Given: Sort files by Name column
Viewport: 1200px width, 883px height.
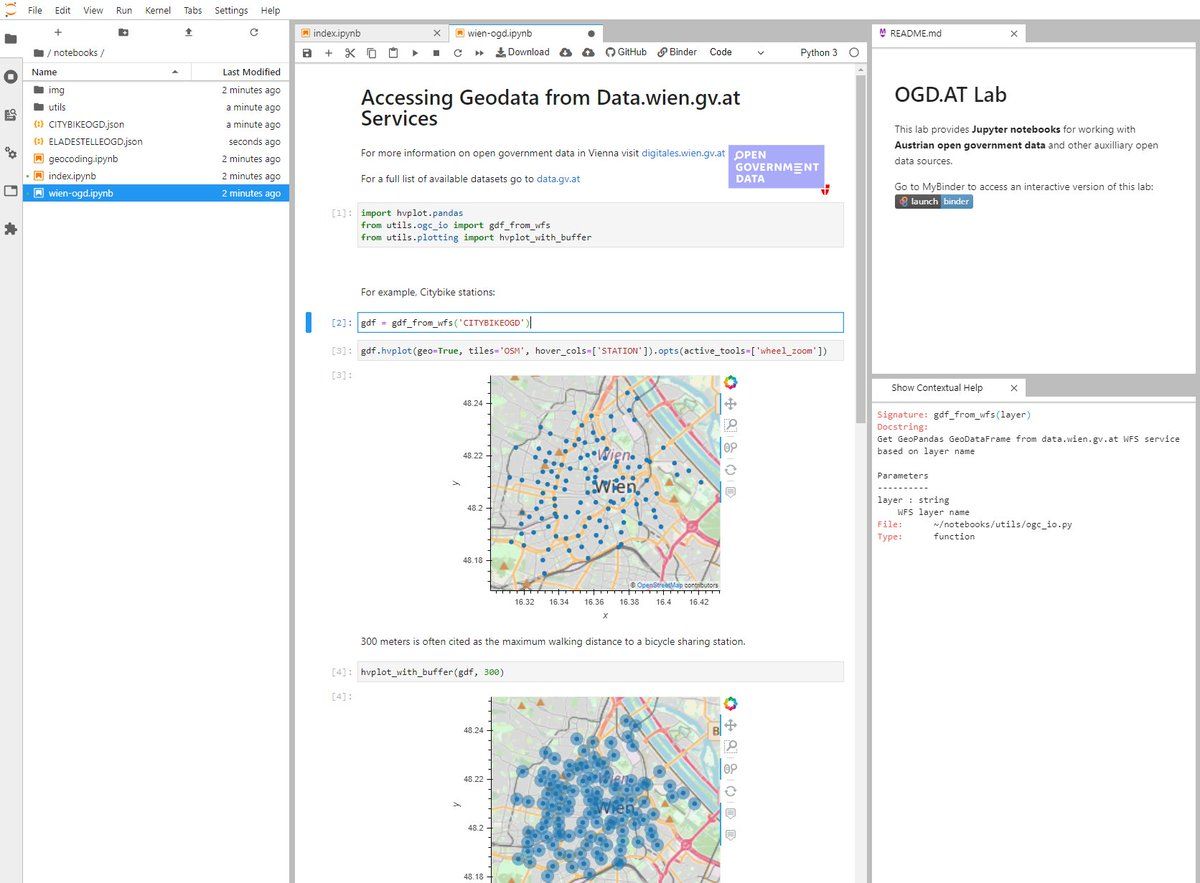Looking at the screenshot, I should click(105, 72).
